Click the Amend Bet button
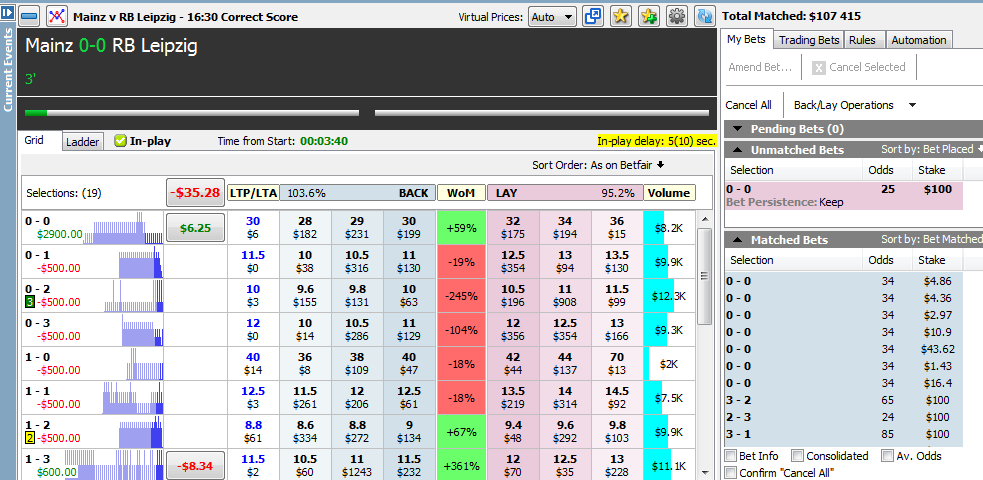The width and height of the screenshot is (983, 480). [x=760, y=67]
